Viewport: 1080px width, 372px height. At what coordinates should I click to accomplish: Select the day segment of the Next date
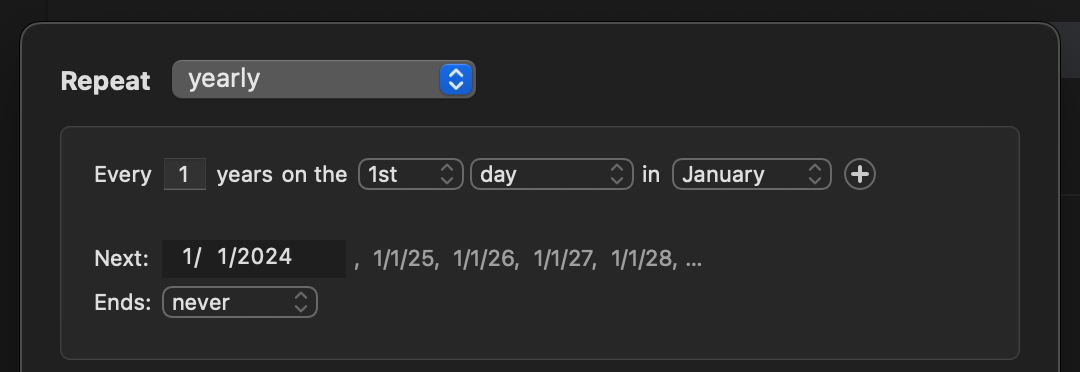222,258
